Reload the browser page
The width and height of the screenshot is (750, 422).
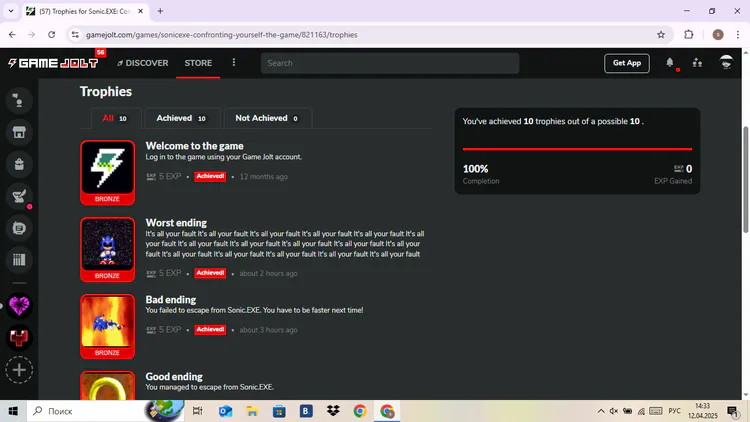[52, 34]
